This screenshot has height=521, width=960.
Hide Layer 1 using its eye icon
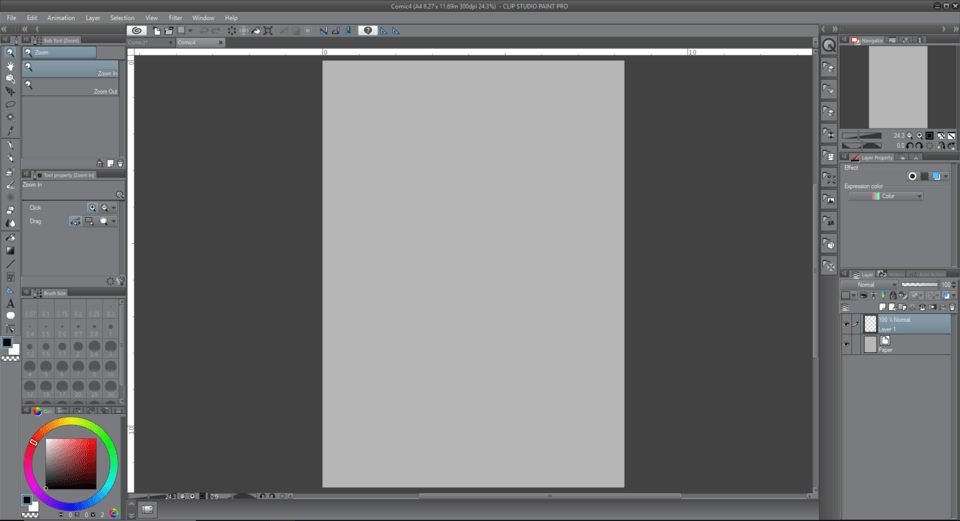click(846, 324)
